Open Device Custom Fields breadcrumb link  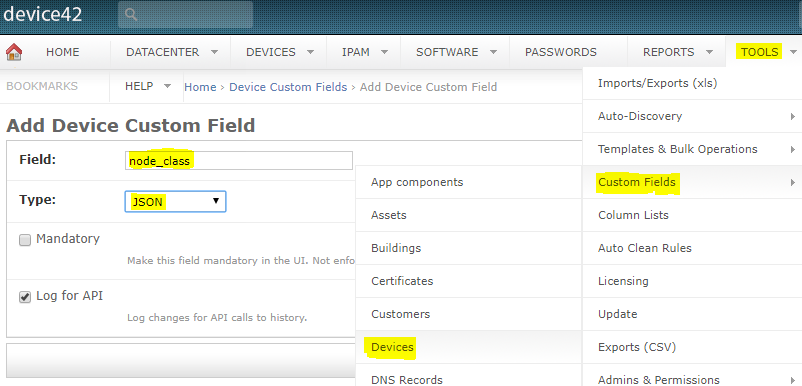coord(288,87)
